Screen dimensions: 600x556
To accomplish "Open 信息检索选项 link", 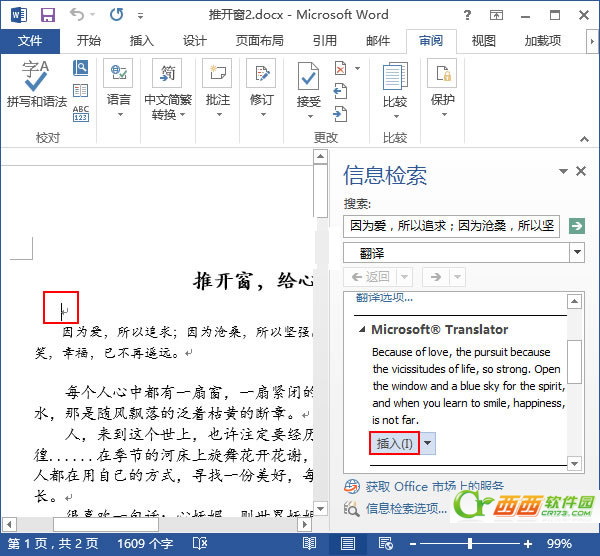I will point(406,508).
